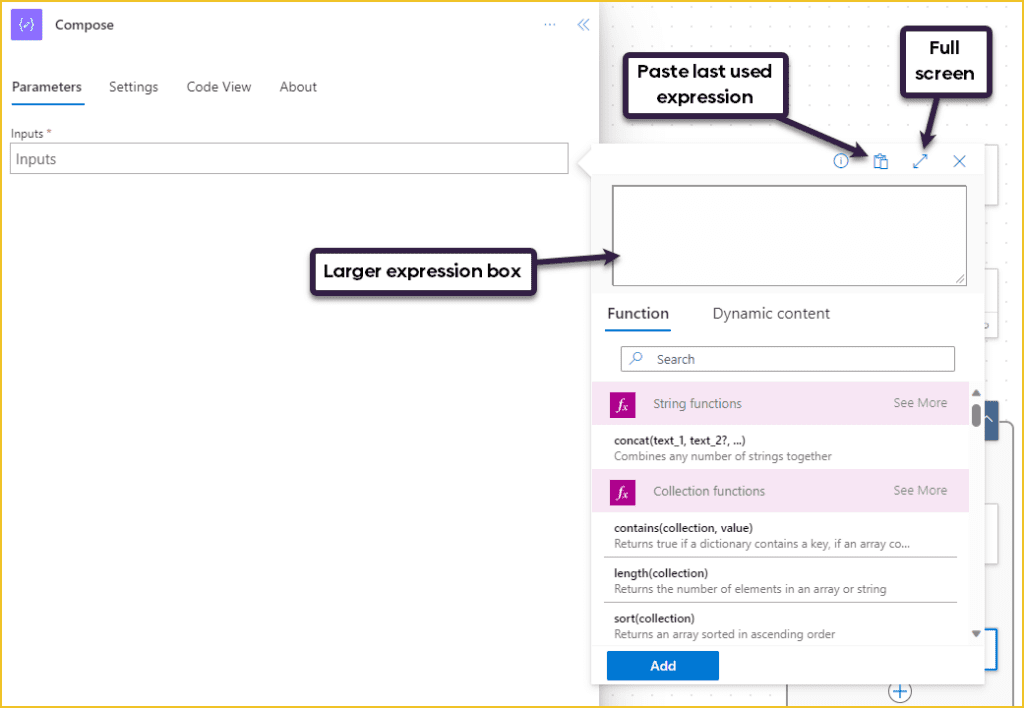The image size is (1024, 708).
Task: Open the expression editor in full screen
Action: 920,160
